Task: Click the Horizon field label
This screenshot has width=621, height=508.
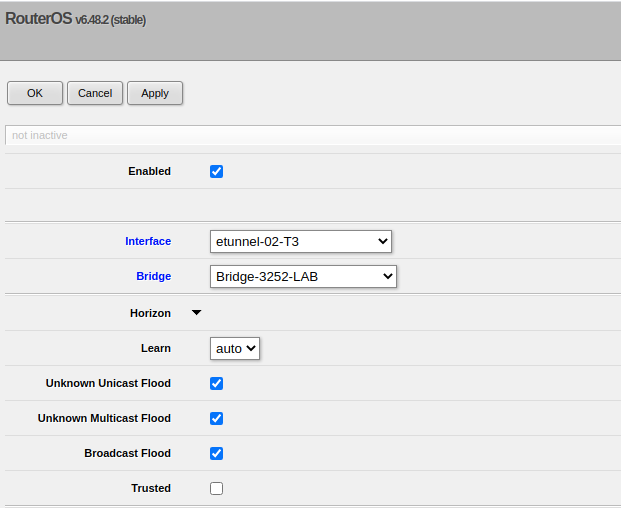Action: pyautogui.click(x=150, y=313)
